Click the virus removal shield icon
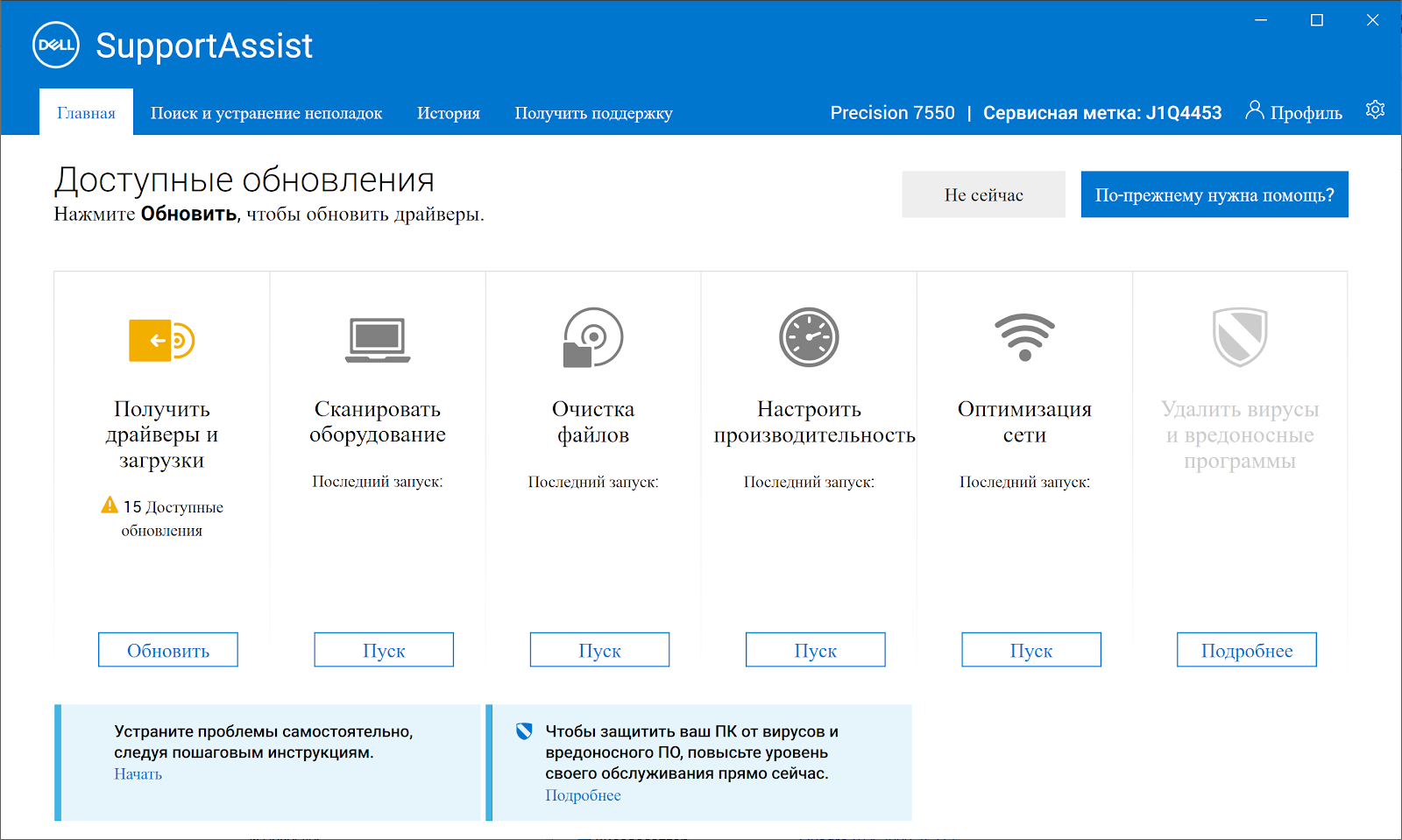The image size is (1402, 840). (1240, 337)
